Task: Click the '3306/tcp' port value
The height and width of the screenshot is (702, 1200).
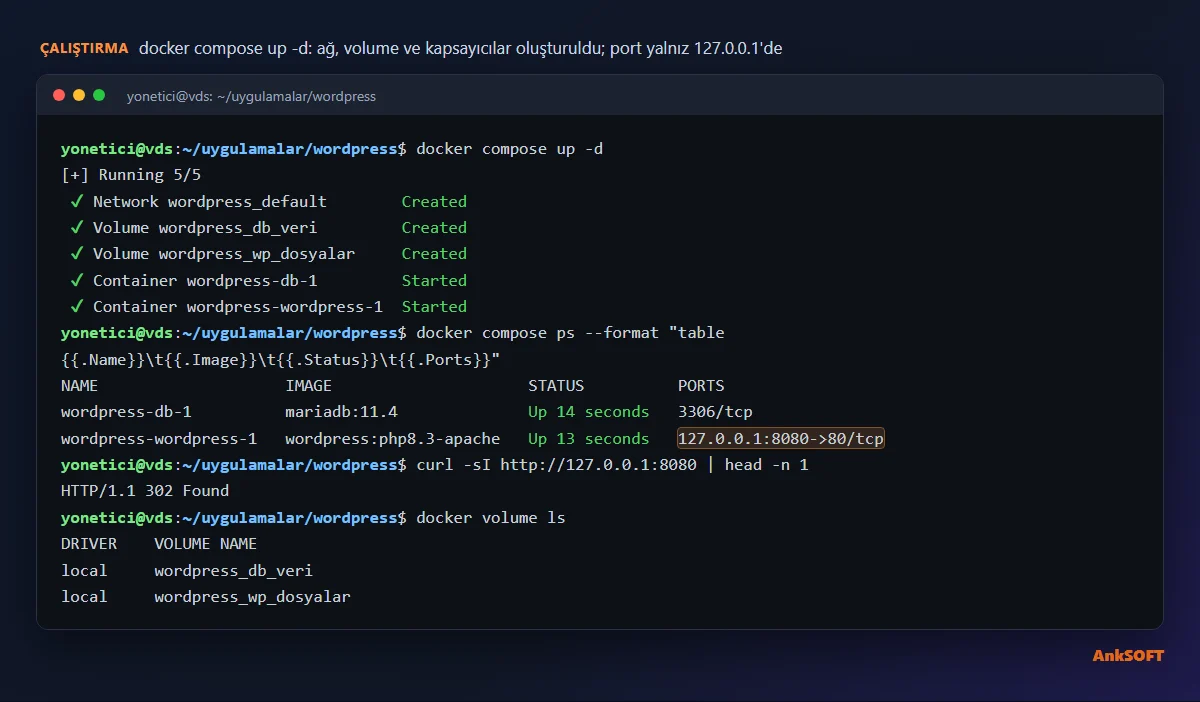Action: 715,412
